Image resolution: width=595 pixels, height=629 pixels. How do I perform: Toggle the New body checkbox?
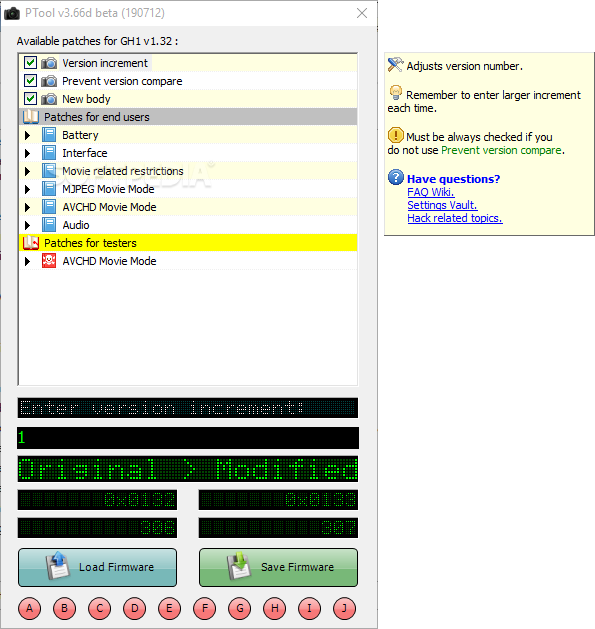pyautogui.click(x=30, y=98)
